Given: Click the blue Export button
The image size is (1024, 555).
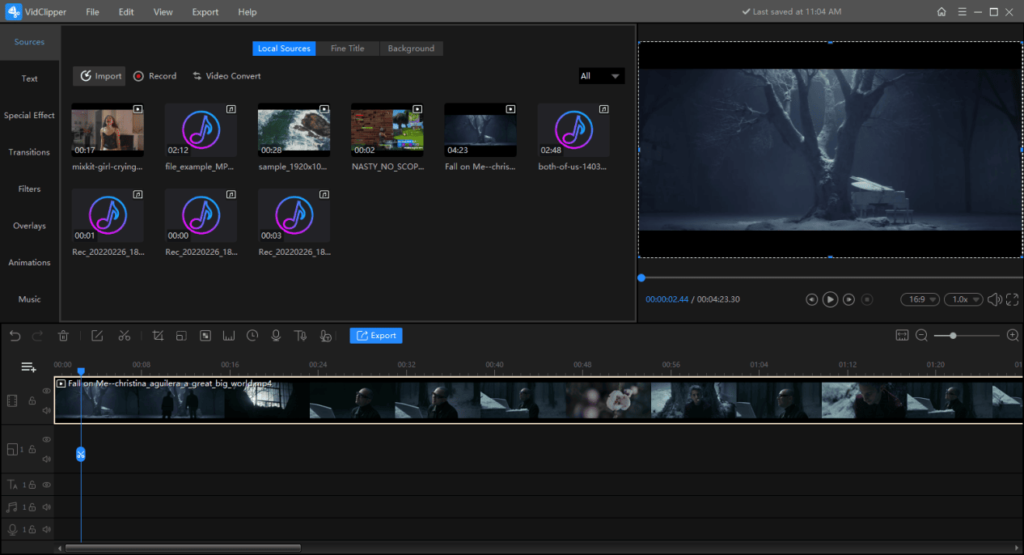Looking at the screenshot, I should pos(375,336).
